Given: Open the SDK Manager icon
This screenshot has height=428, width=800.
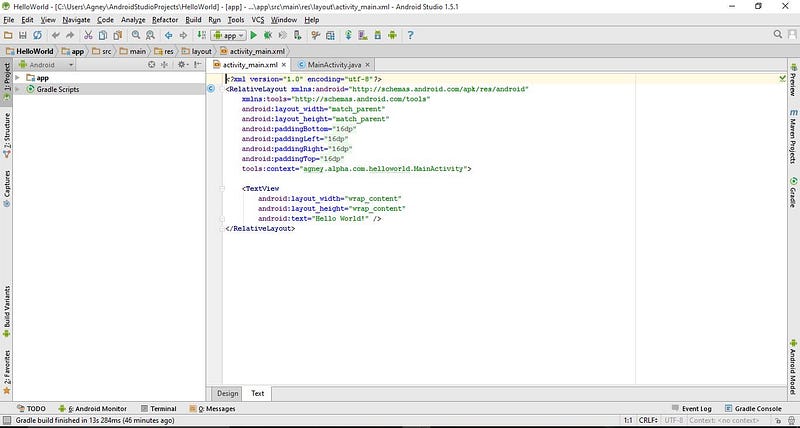Looking at the screenshot, I should tap(378, 35).
